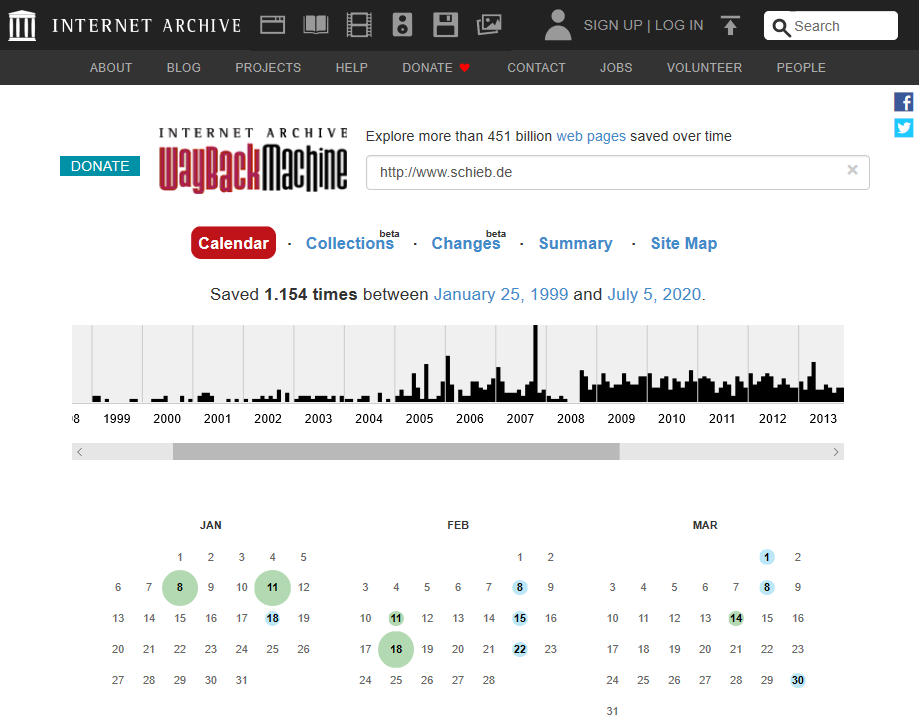This screenshot has width=919, height=720.
Task: Open the March 30 snapshot
Action: point(798,680)
